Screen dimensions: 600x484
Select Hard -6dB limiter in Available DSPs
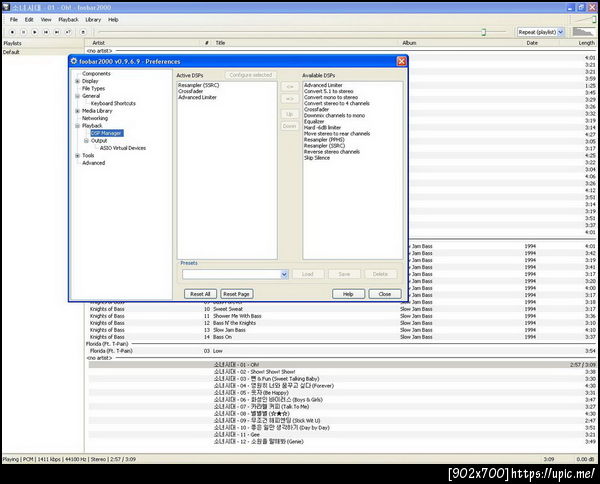pyautogui.click(x=323, y=128)
